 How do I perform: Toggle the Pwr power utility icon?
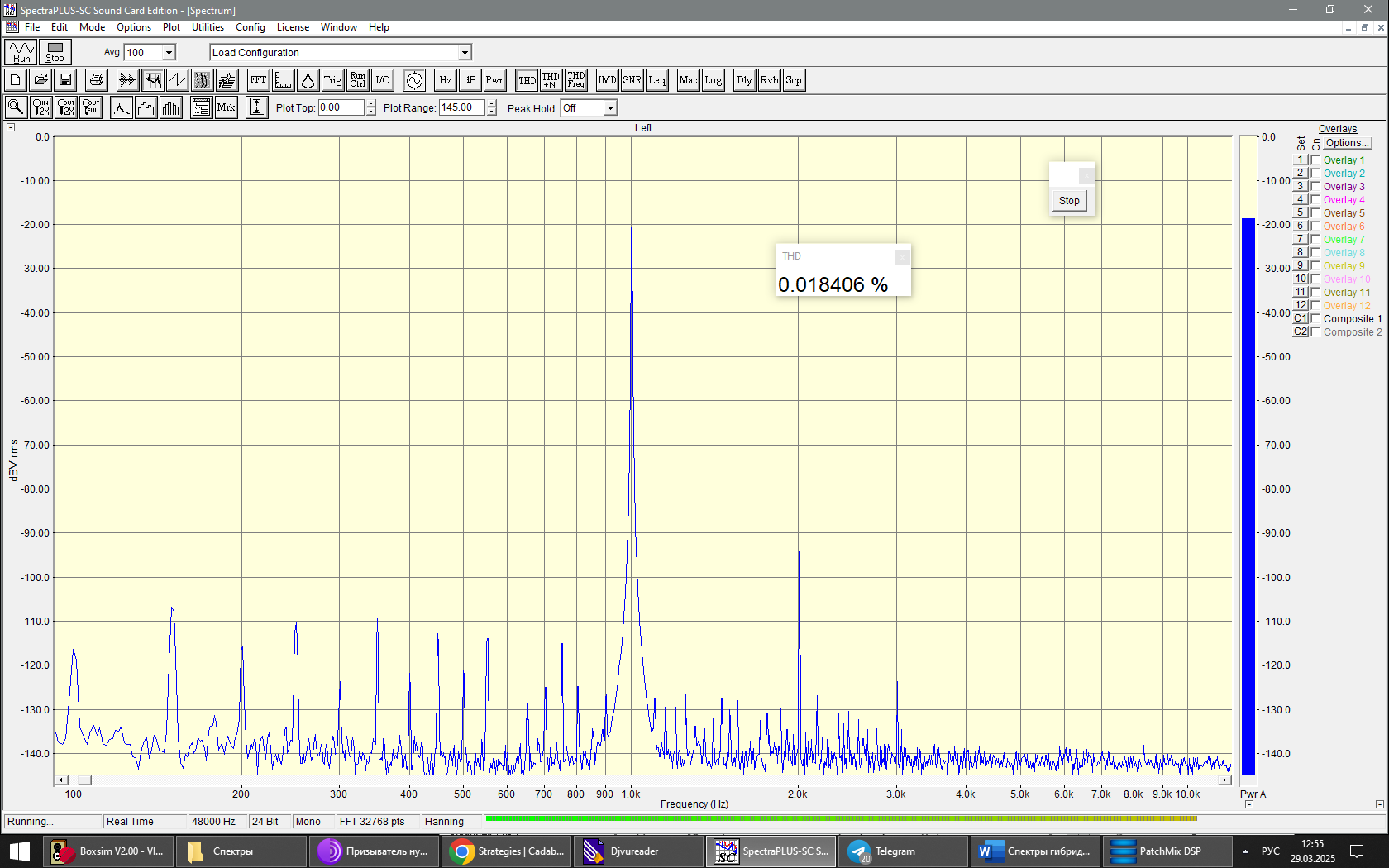click(494, 80)
